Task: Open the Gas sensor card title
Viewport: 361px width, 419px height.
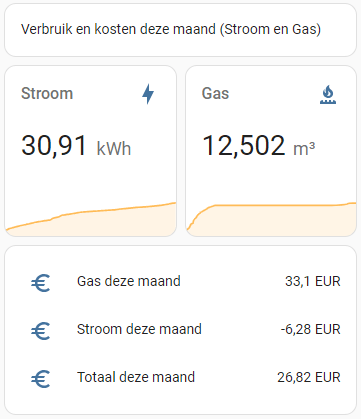Action: pyautogui.click(x=215, y=93)
